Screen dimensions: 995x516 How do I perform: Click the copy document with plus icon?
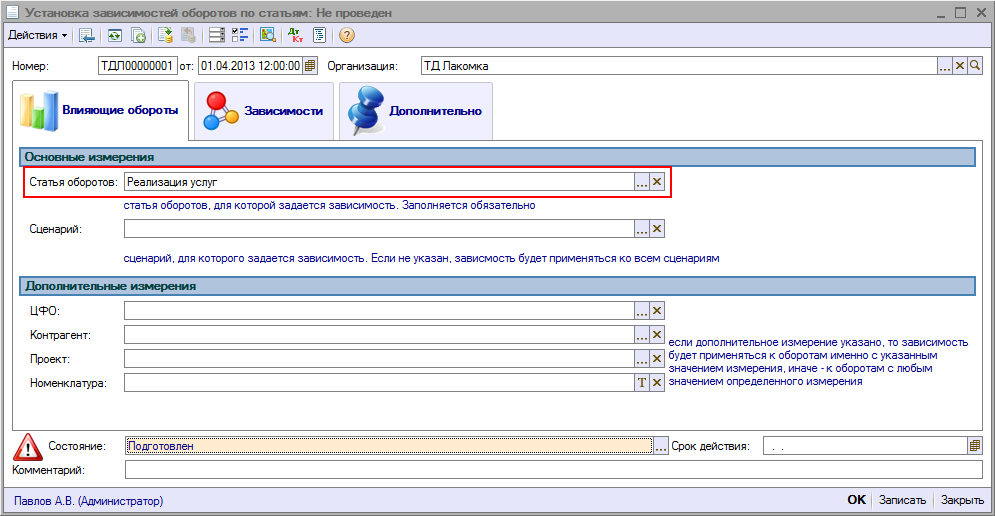pos(139,35)
